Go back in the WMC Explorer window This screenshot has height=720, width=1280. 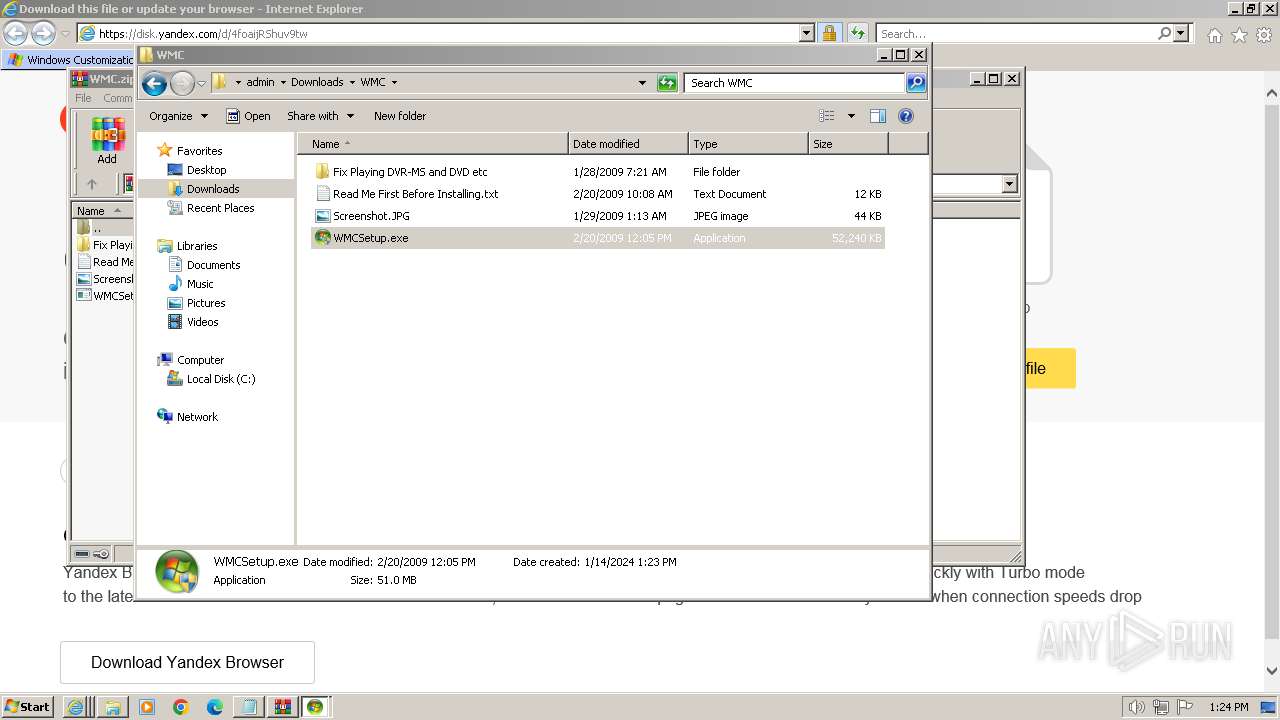point(154,83)
